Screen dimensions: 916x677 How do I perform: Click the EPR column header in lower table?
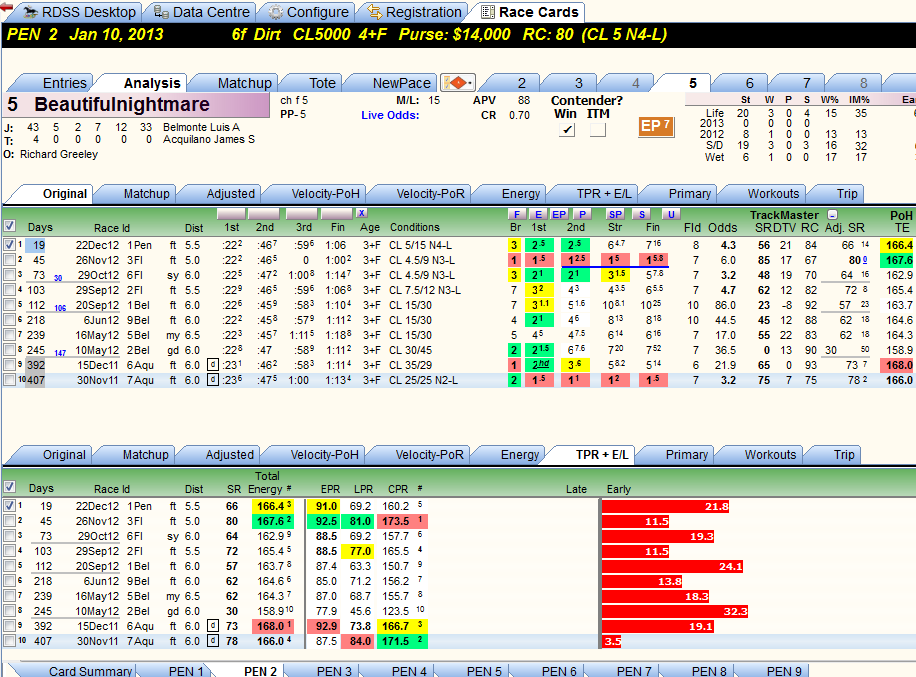point(331,489)
